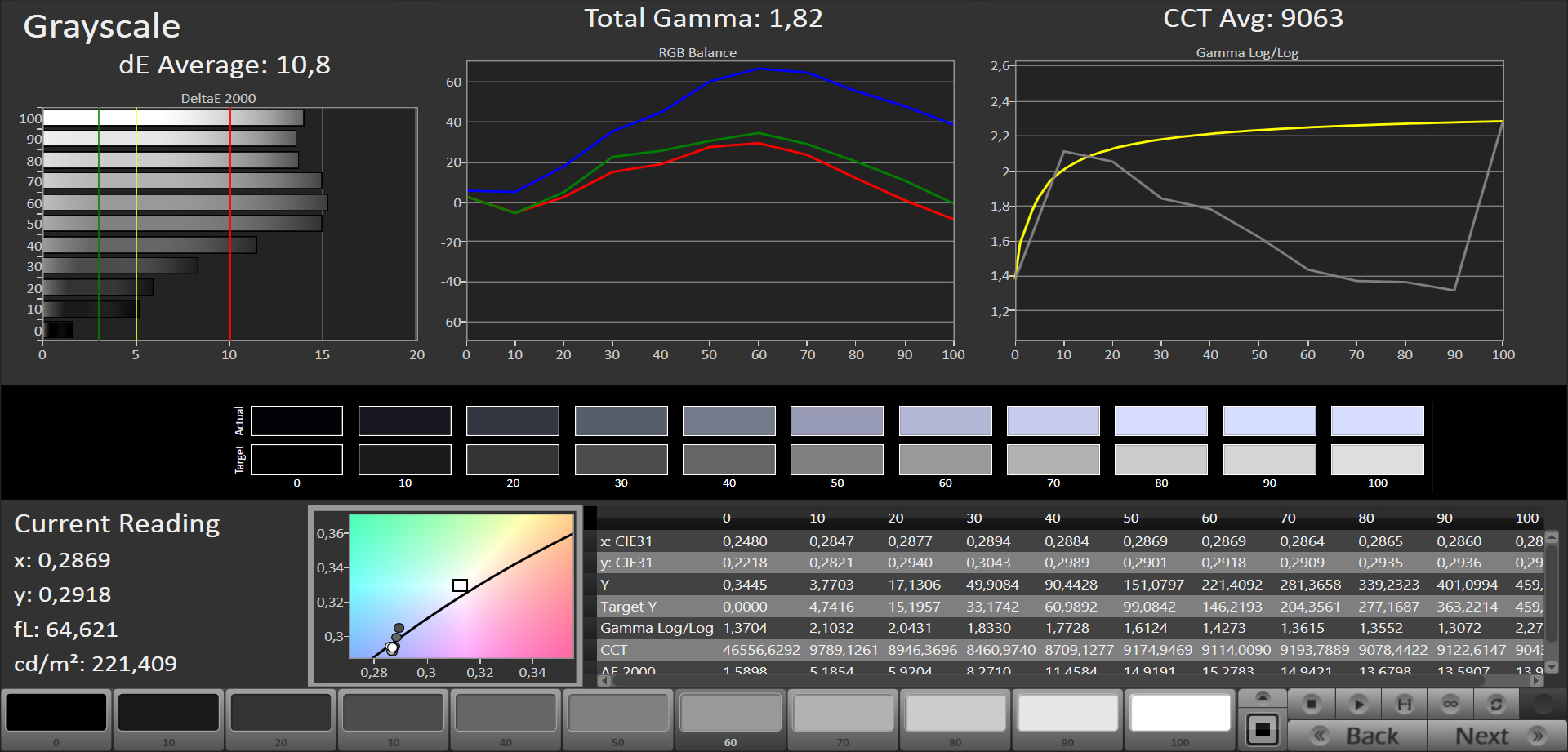
Task: Click the black square pattern window icon
Action: pyautogui.click(x=1263, y=729)
